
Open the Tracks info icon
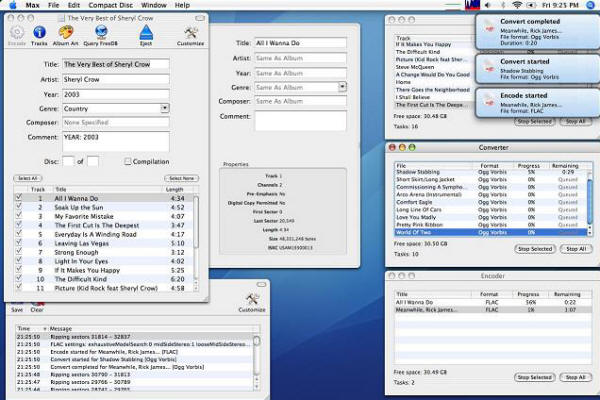click(39, 33)
